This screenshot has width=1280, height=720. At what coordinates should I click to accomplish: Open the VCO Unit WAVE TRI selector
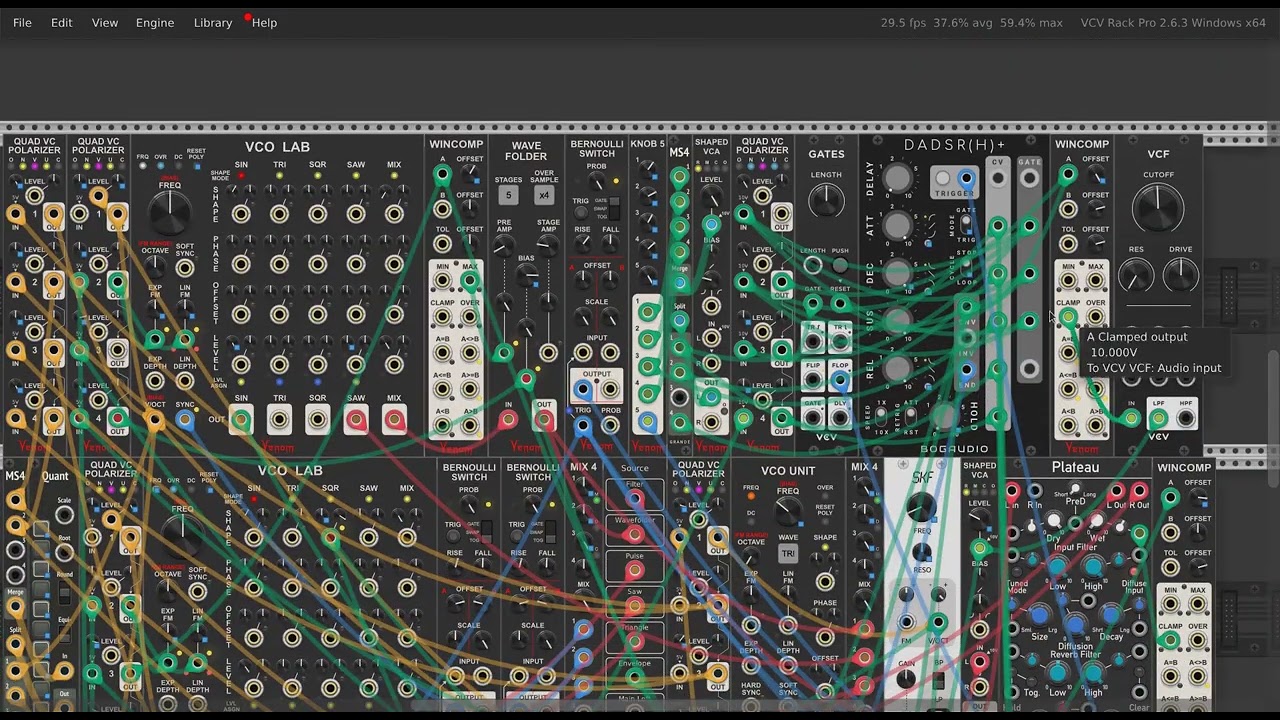(788, 554)
